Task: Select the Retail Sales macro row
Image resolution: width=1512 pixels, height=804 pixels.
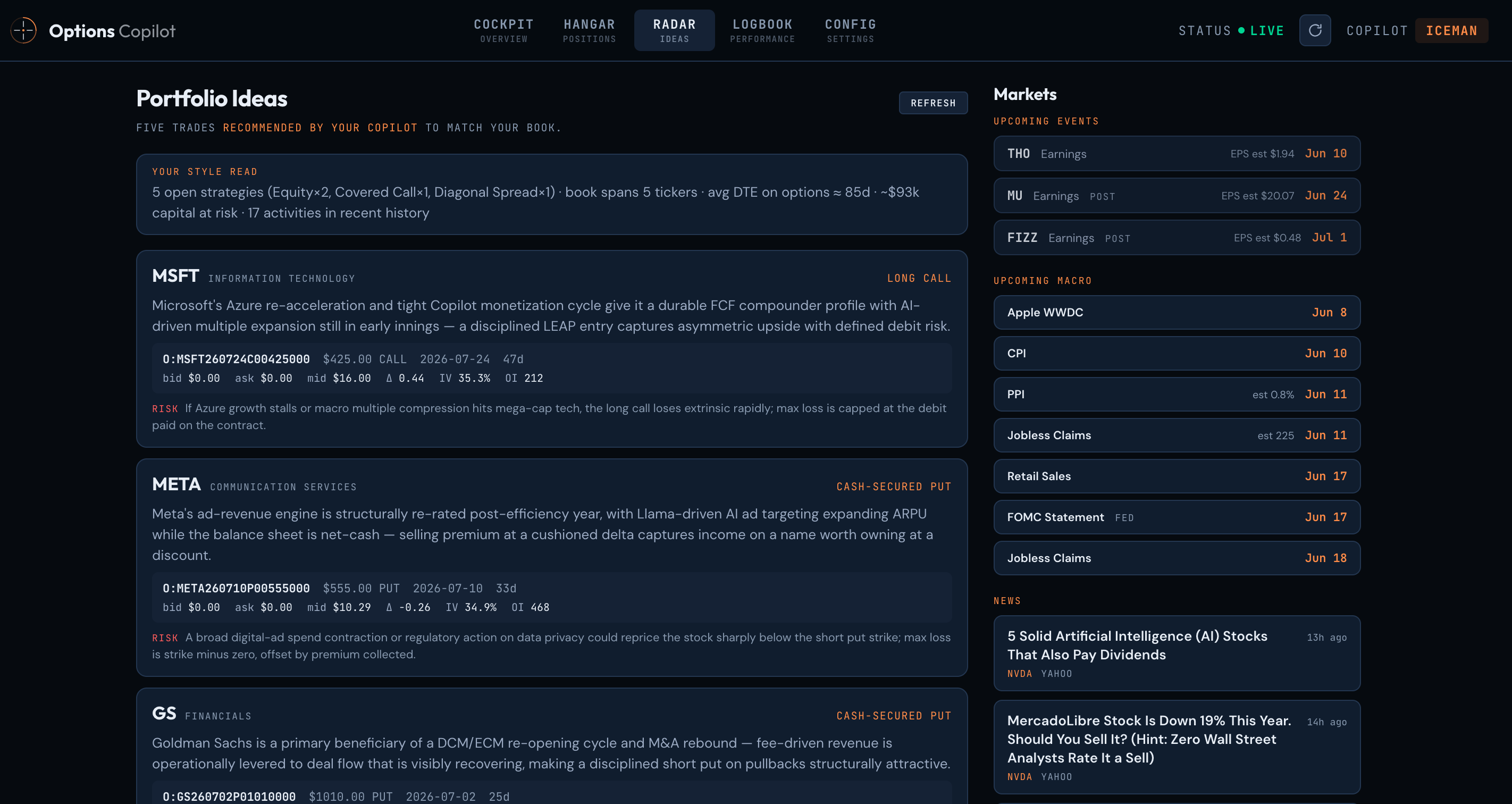Action: [x=1176, y=476]
